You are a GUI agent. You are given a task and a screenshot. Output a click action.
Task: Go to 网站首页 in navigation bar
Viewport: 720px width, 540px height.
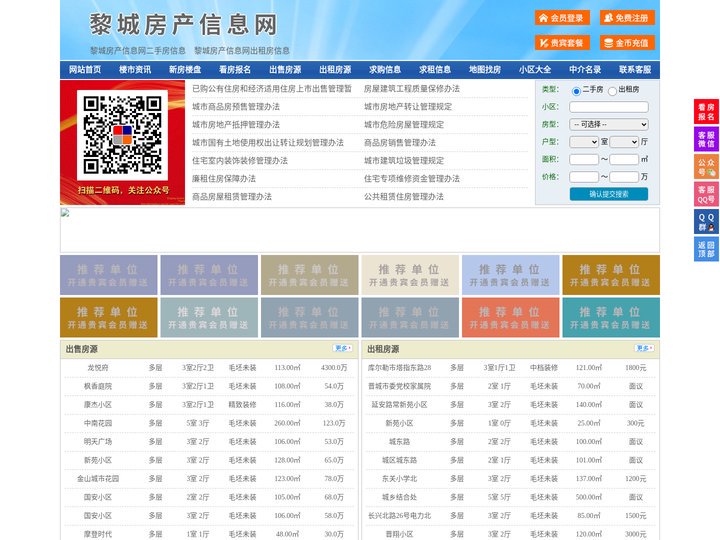pos(85,70)
